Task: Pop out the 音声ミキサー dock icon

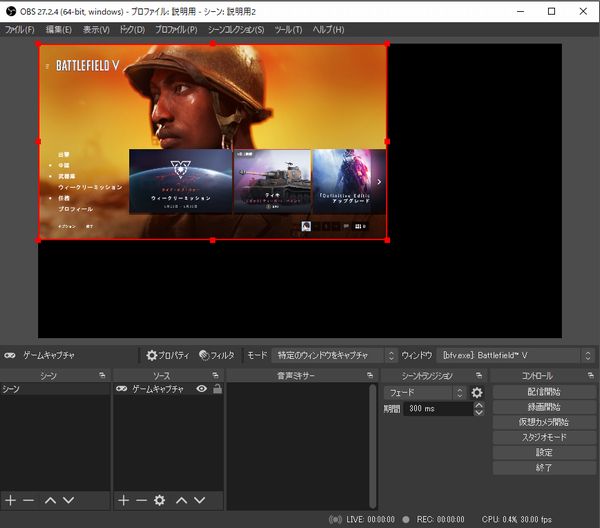Action: point(370,375)
